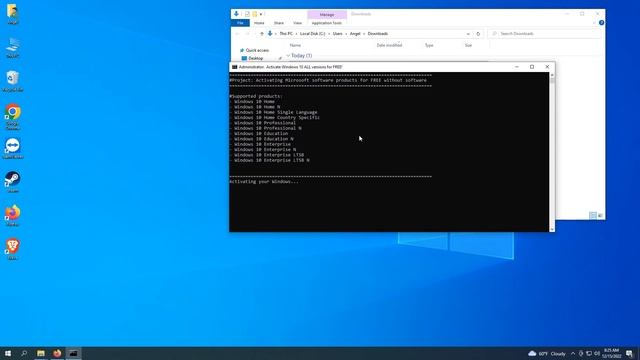
Task: Open File Explorer help icon
Action: (601, 23)
